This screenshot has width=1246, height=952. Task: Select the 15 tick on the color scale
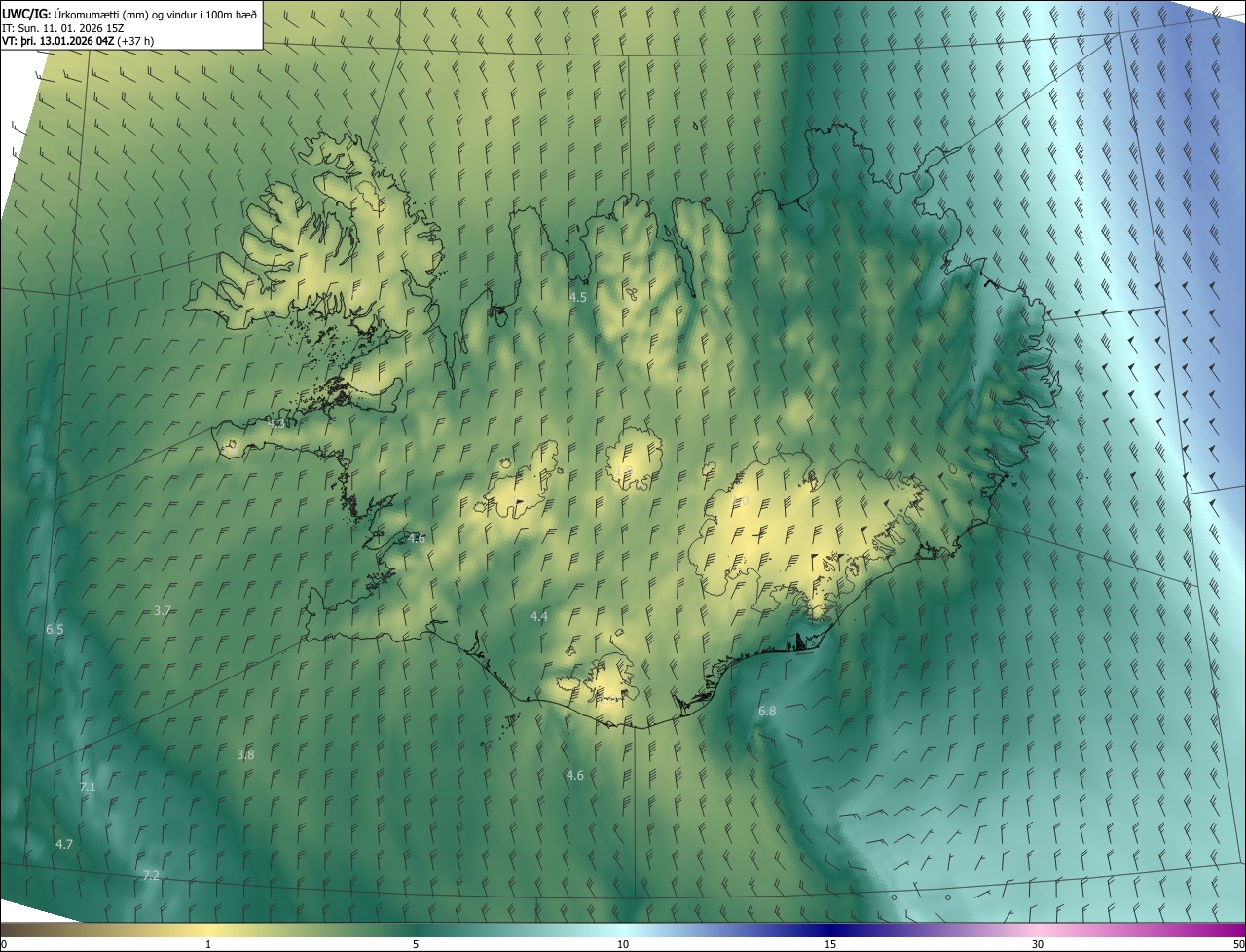(830, 944)
